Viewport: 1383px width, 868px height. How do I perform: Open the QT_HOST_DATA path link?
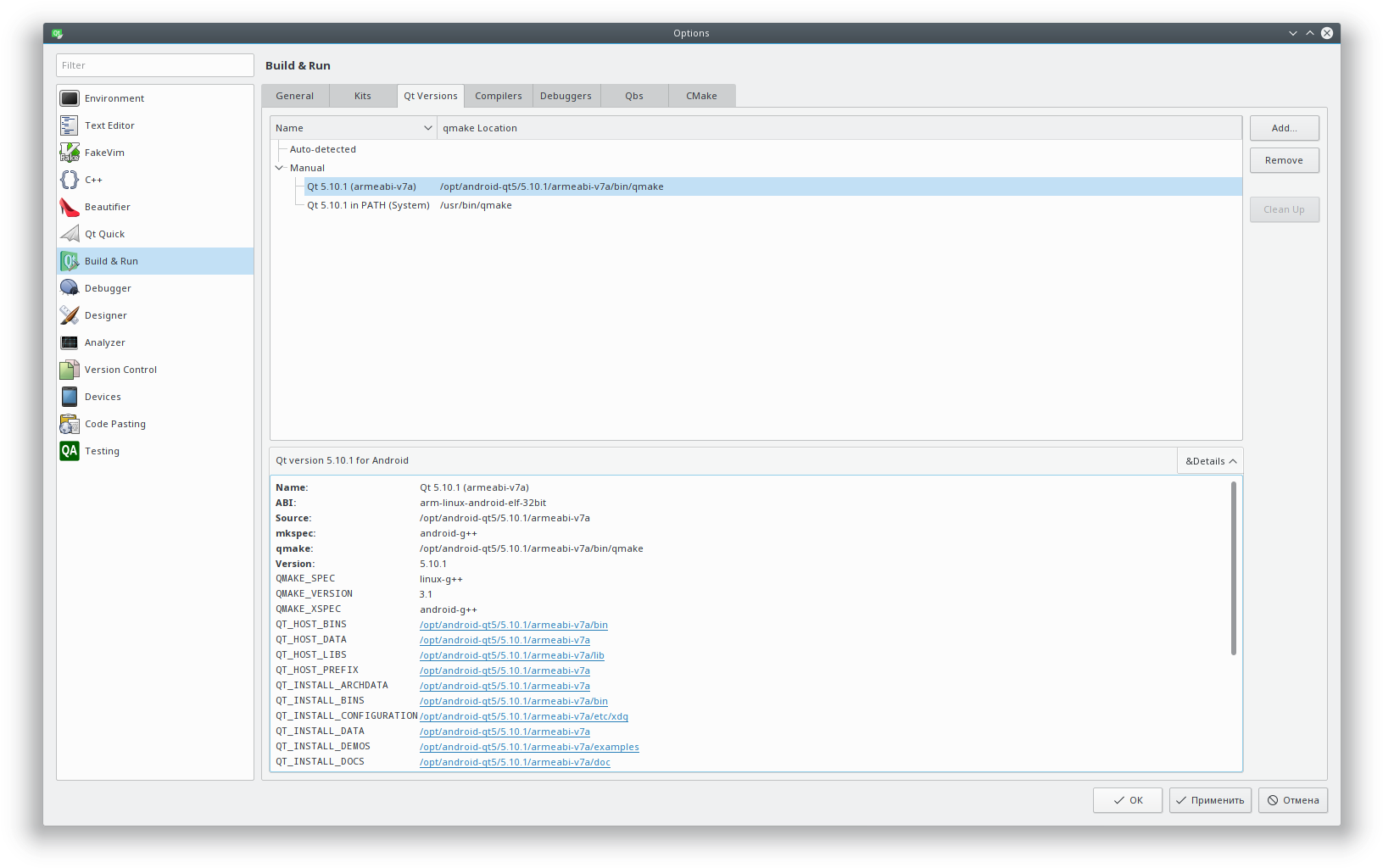505,640
